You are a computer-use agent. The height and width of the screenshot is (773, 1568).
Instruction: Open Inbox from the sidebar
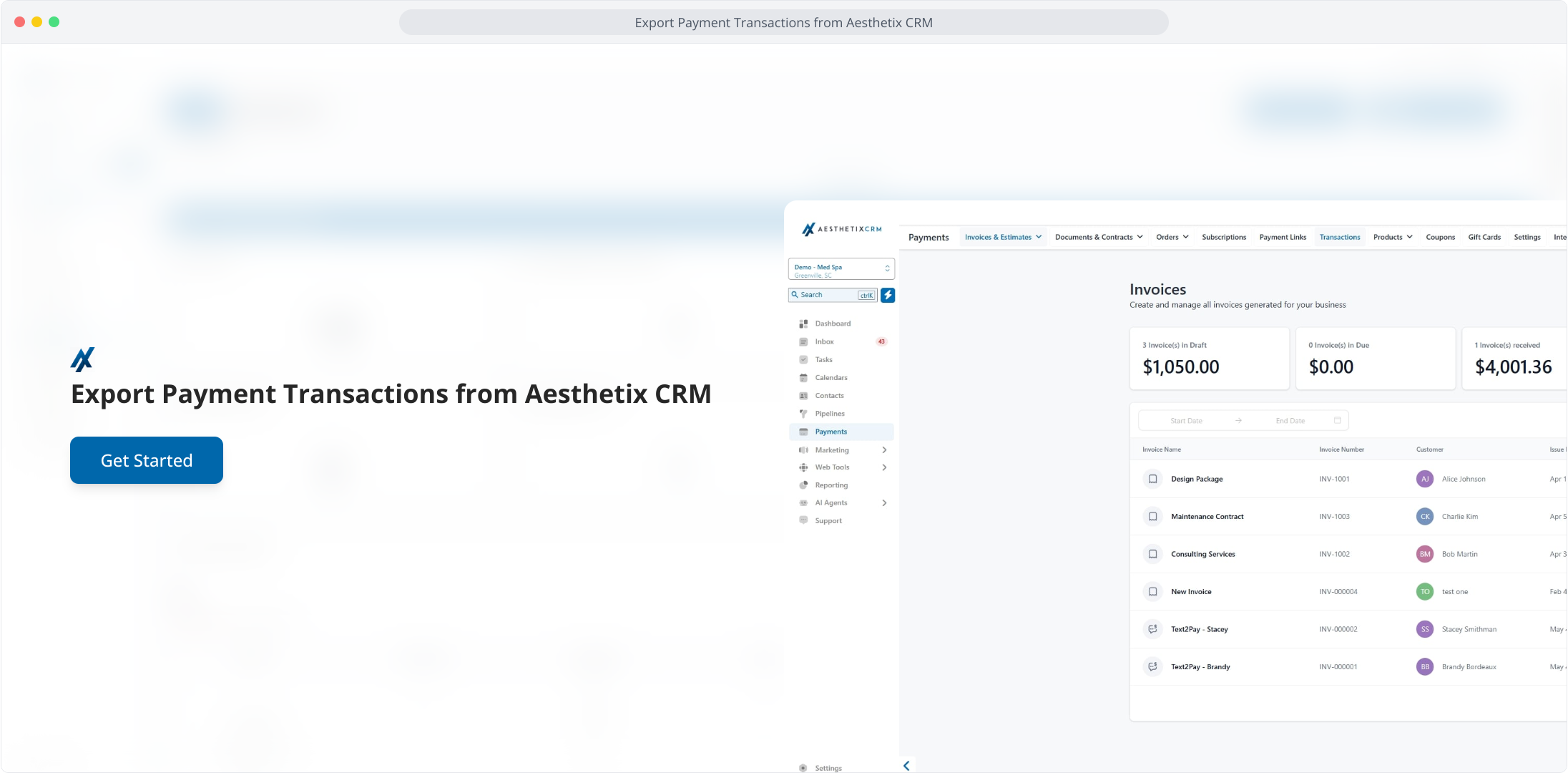(824, 341)
